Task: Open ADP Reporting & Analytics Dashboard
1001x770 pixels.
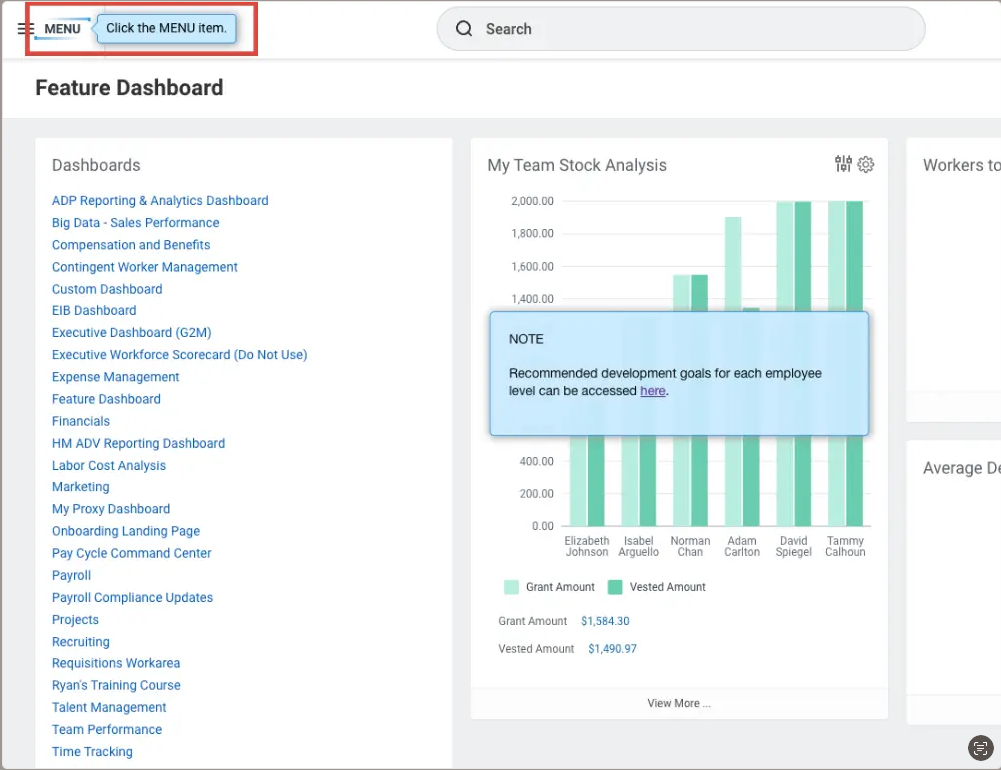Action: [160, 201]
